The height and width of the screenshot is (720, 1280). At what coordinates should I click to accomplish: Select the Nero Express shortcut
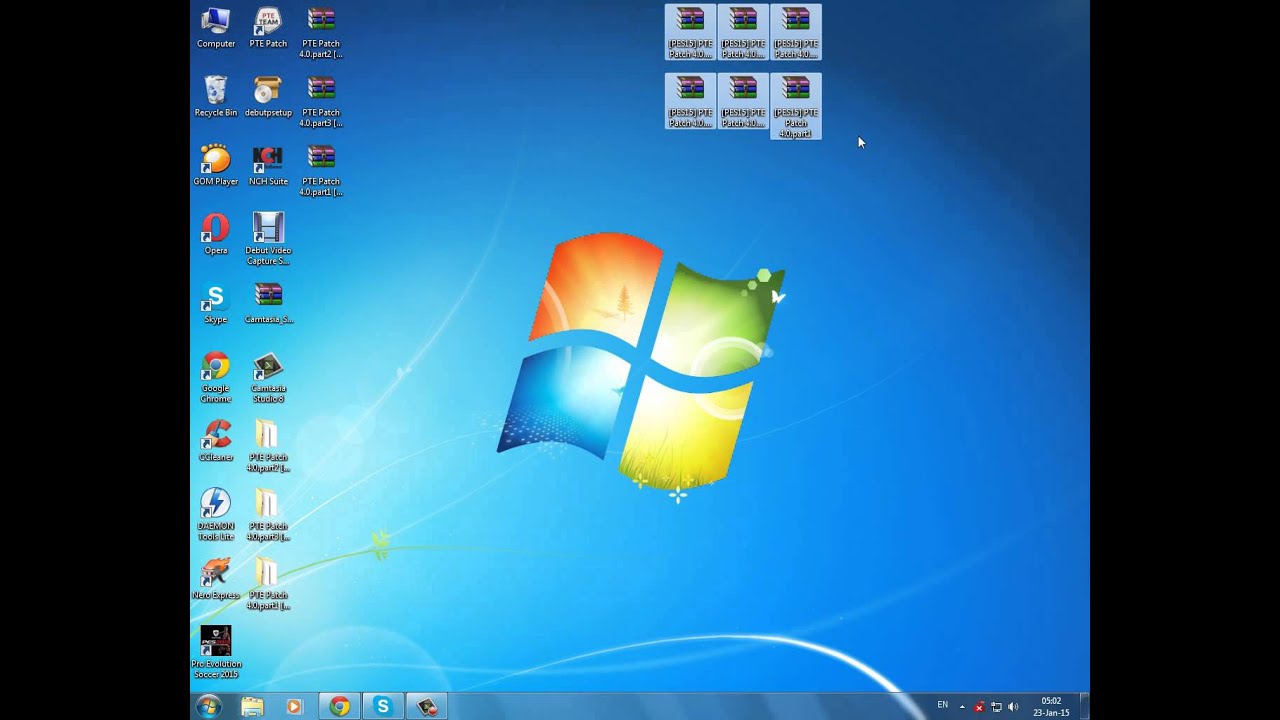click(x=216, y=580)
